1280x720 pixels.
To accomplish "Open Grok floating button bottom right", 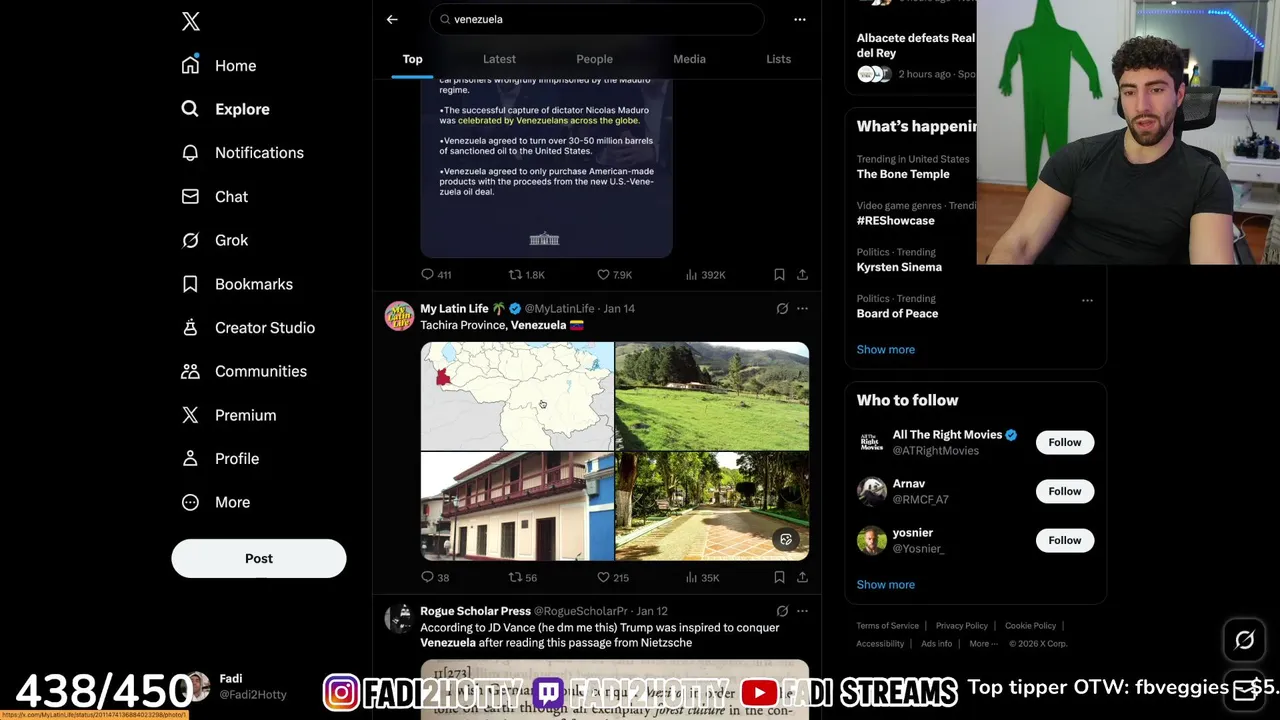I will coord(1244,640).
